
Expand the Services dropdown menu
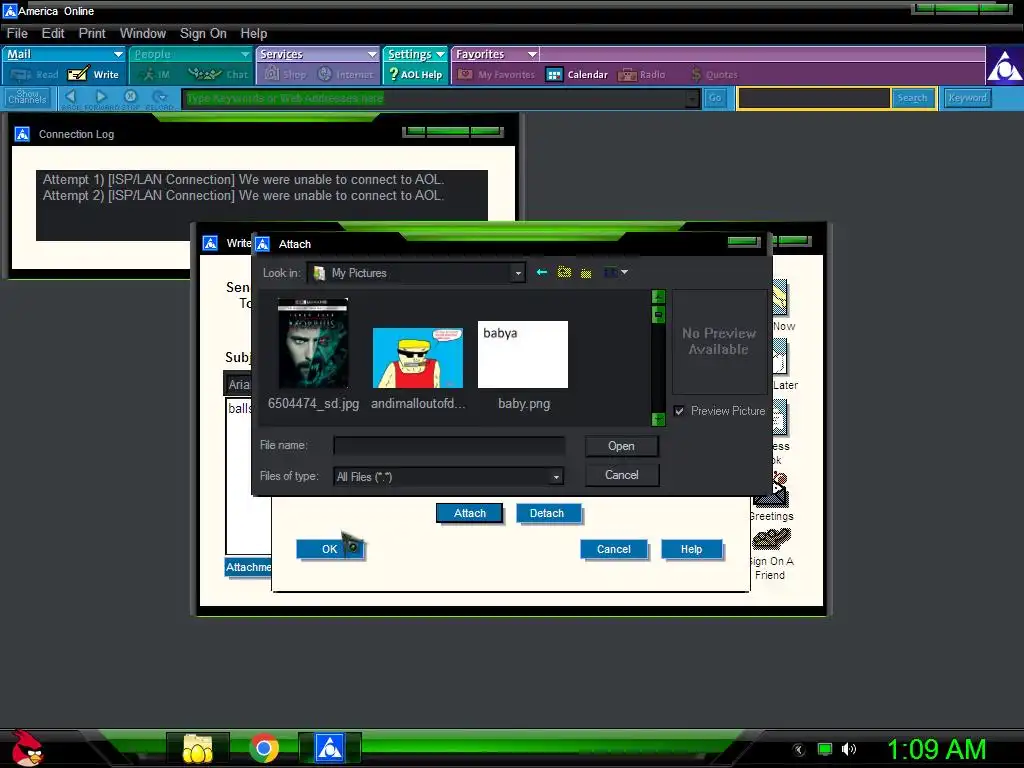372,54
